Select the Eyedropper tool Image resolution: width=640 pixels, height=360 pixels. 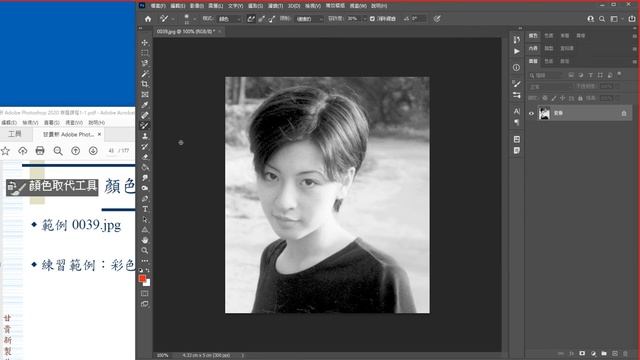(145, 105)
